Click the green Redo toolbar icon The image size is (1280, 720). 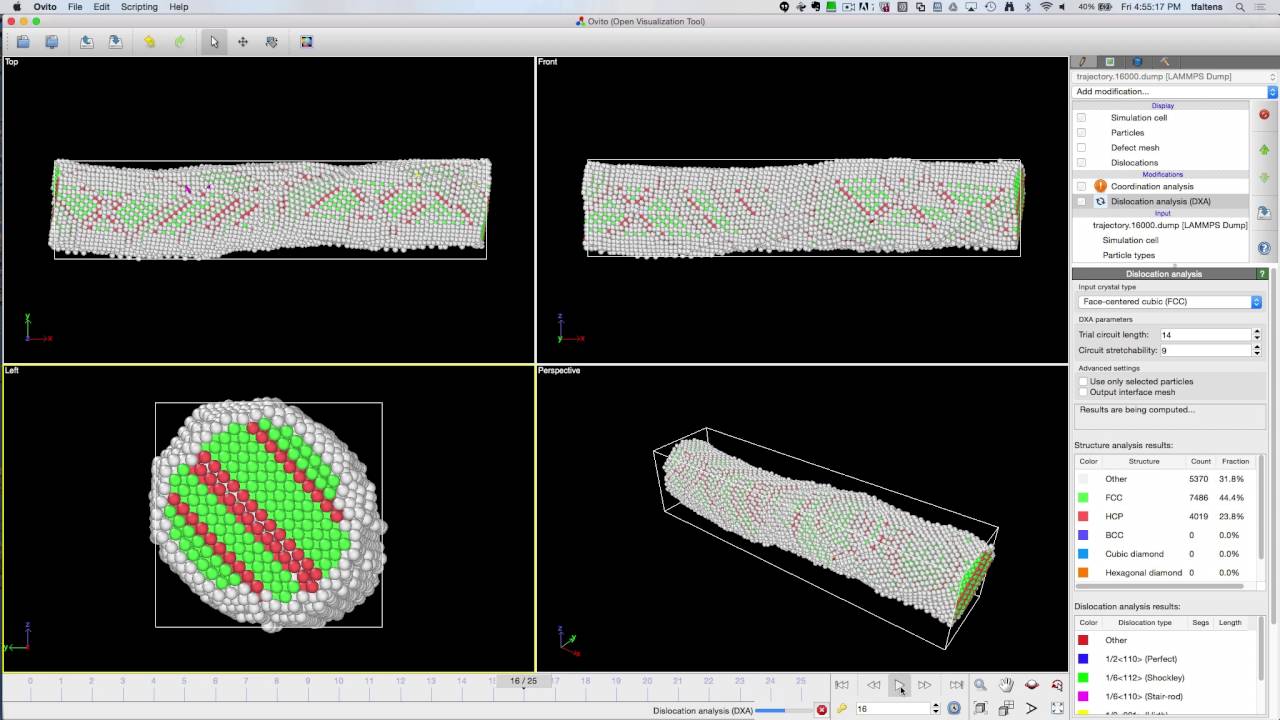point(179,42)
